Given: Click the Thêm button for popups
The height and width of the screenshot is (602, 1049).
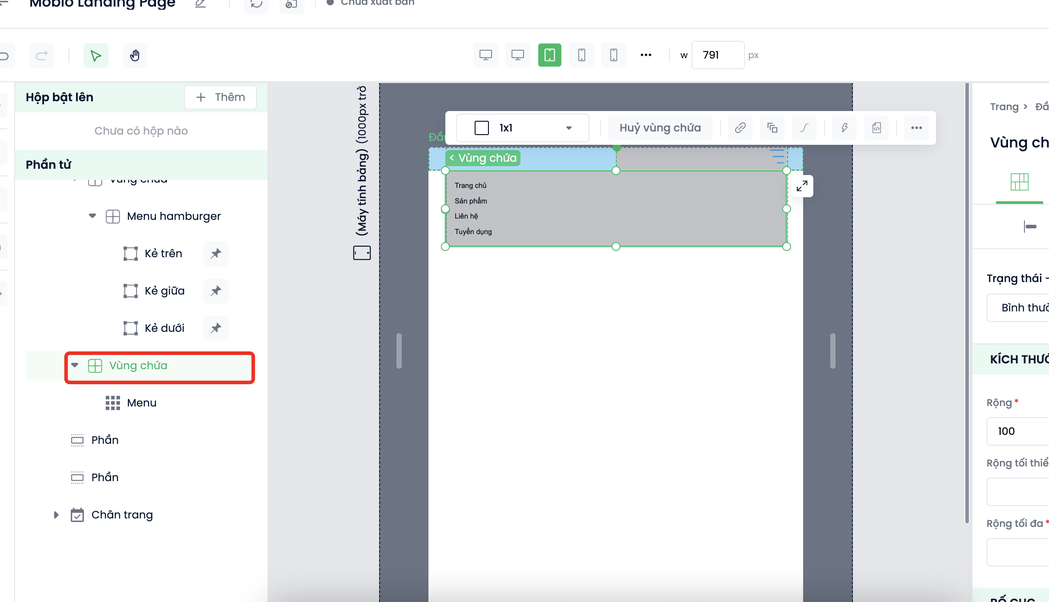Looking at the screenshot, I should coord(220,97).
